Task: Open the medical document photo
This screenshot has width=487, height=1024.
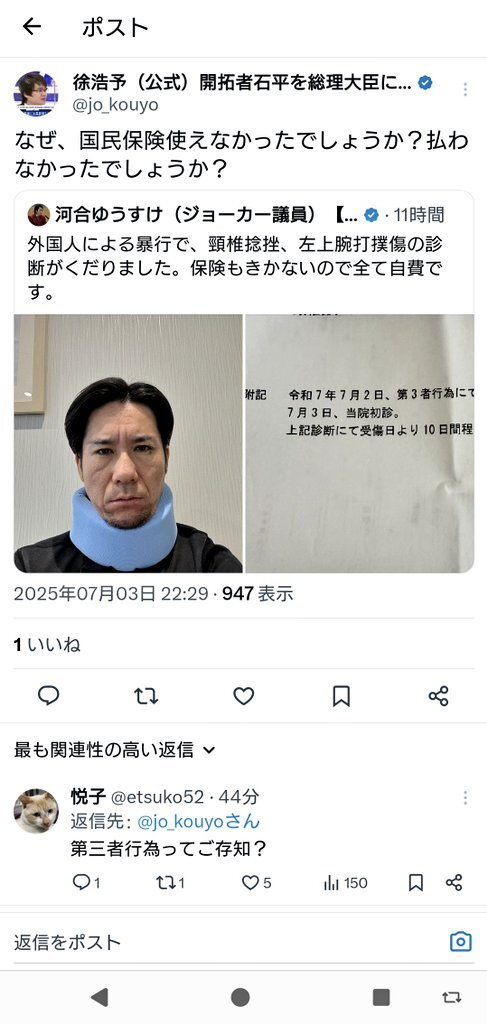Action: click(x=360, y=443)
